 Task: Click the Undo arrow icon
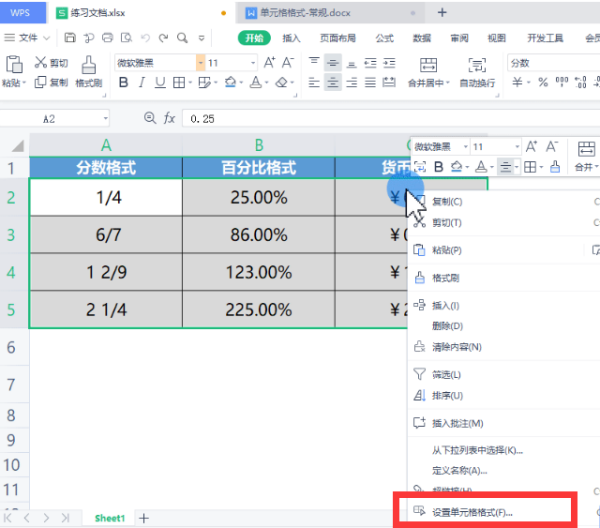tap(145, 37)
